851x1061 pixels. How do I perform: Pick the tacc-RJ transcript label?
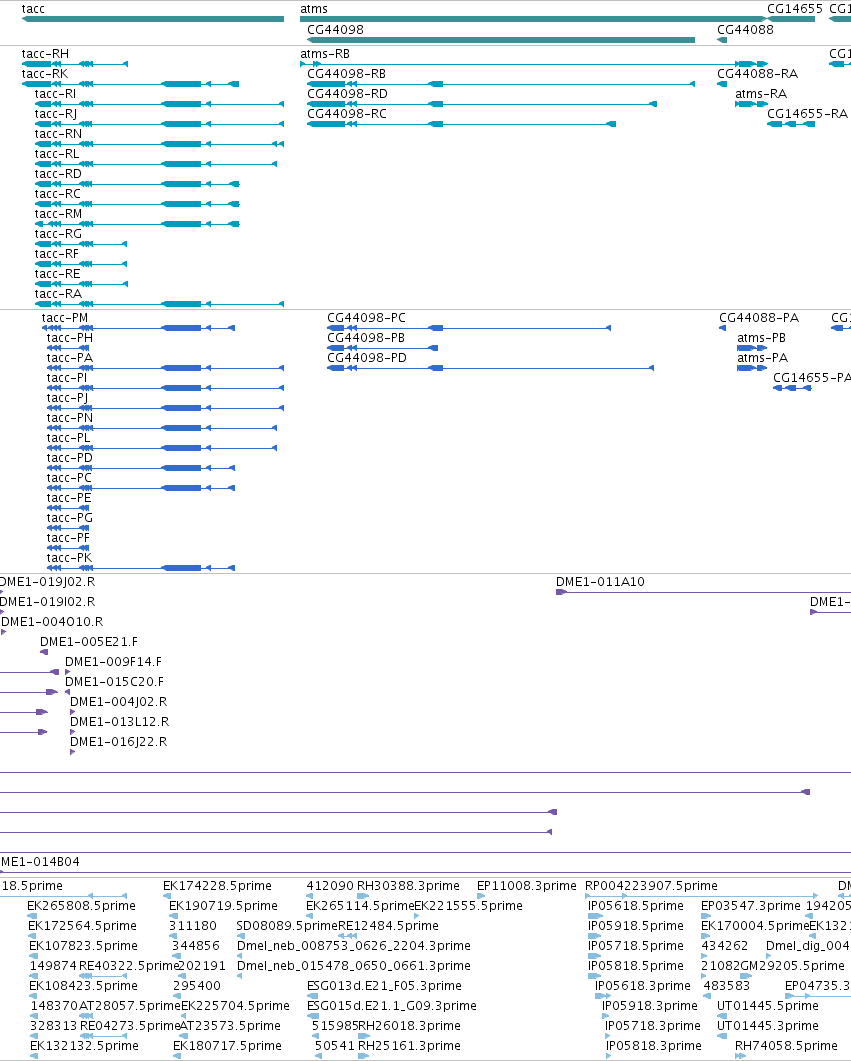coord(55,114)
